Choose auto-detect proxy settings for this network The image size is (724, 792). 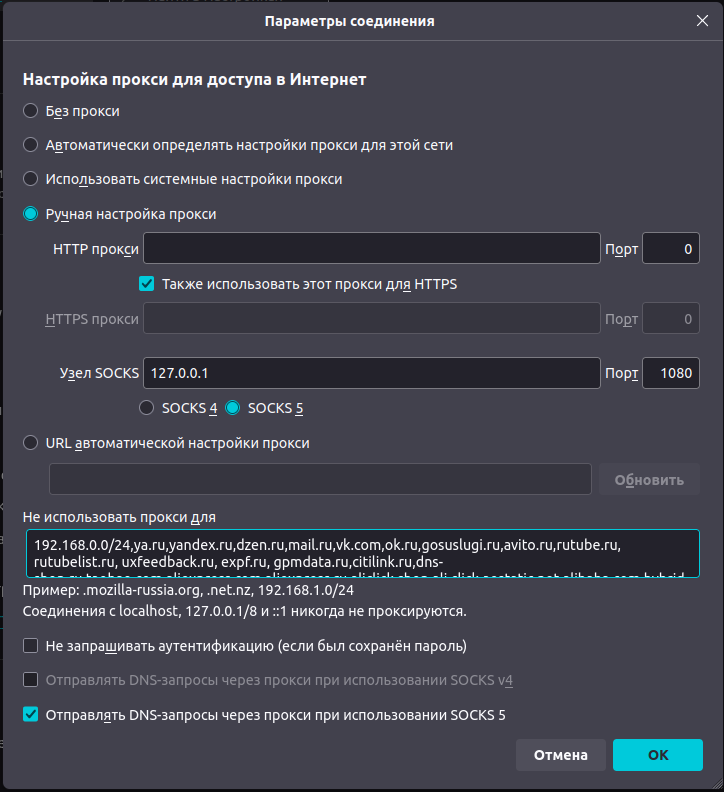pos(31,145)
